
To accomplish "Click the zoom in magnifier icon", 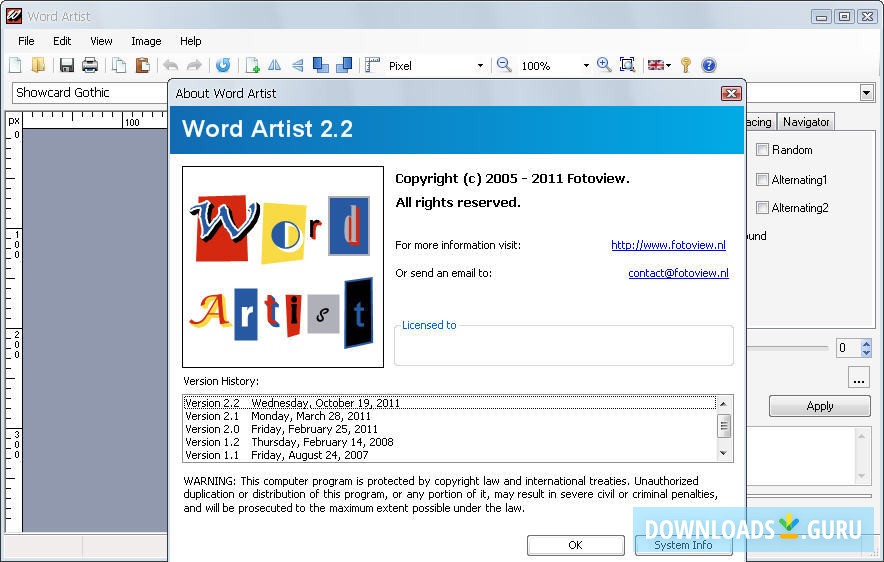I will click(x=604, y=65).
